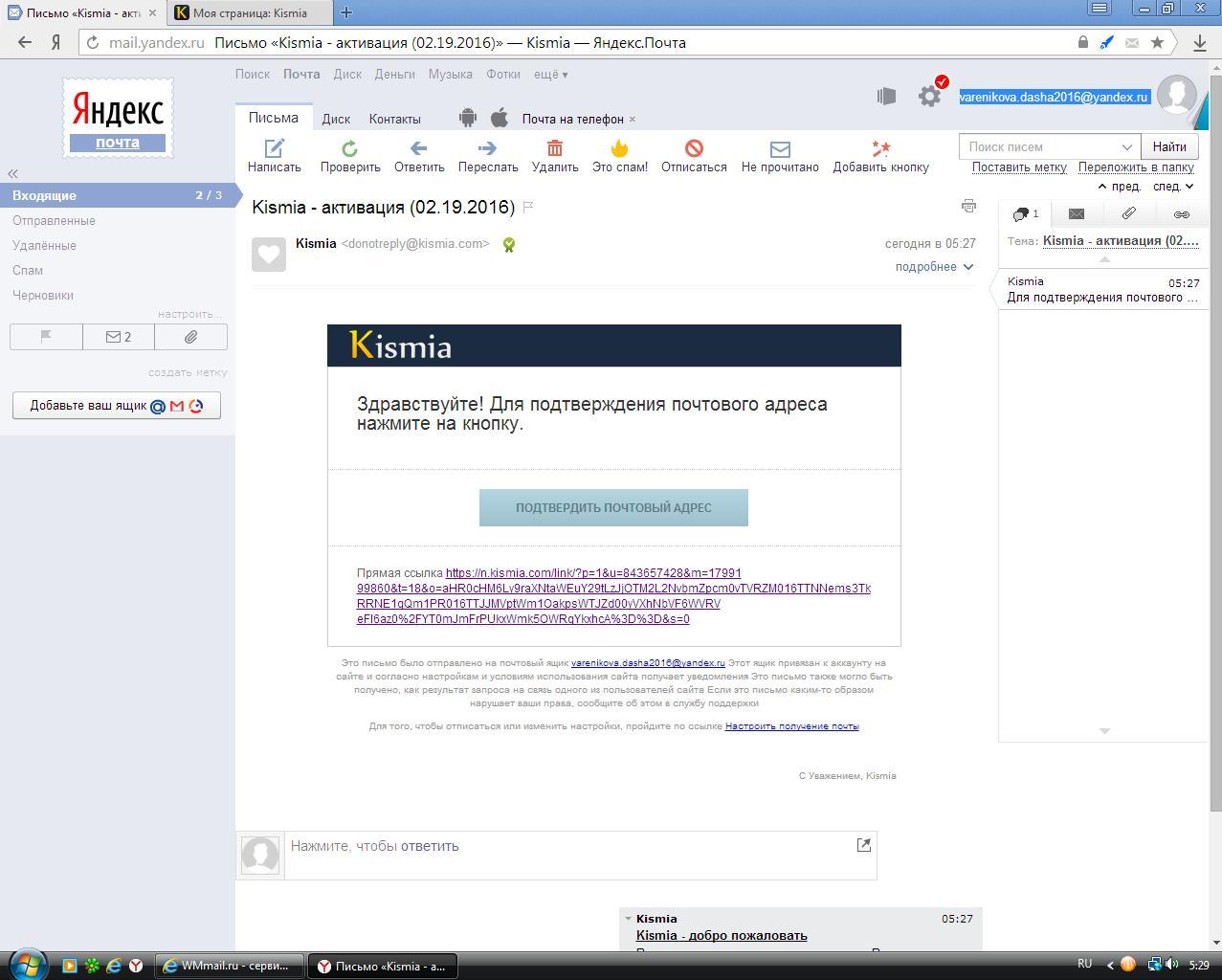Viewport: 1222px width, 980px height.
Task: Open the Спам folder
Action: (28, 270)
